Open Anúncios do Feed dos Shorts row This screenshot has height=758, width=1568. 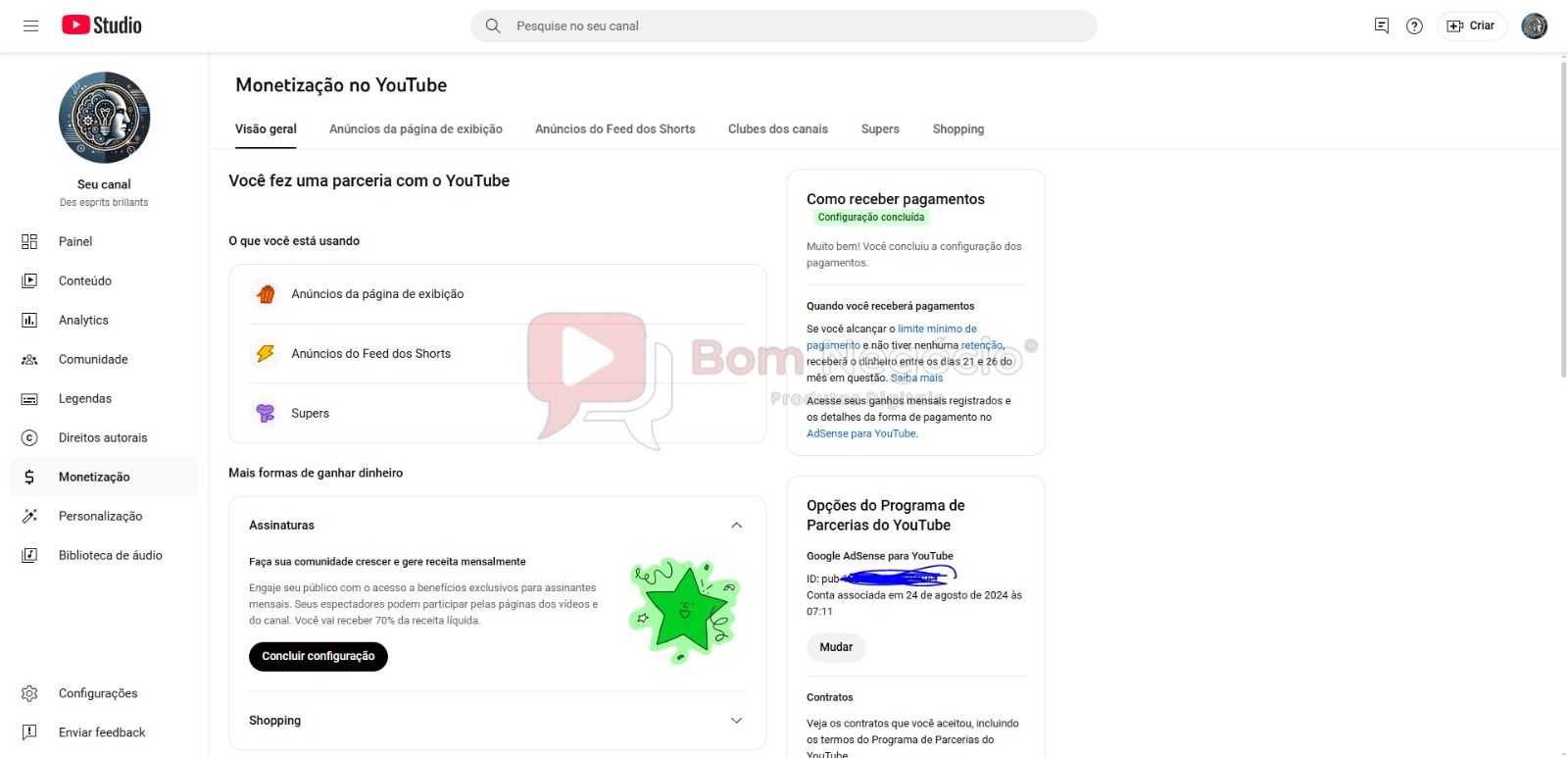click(x=498, y=354)
